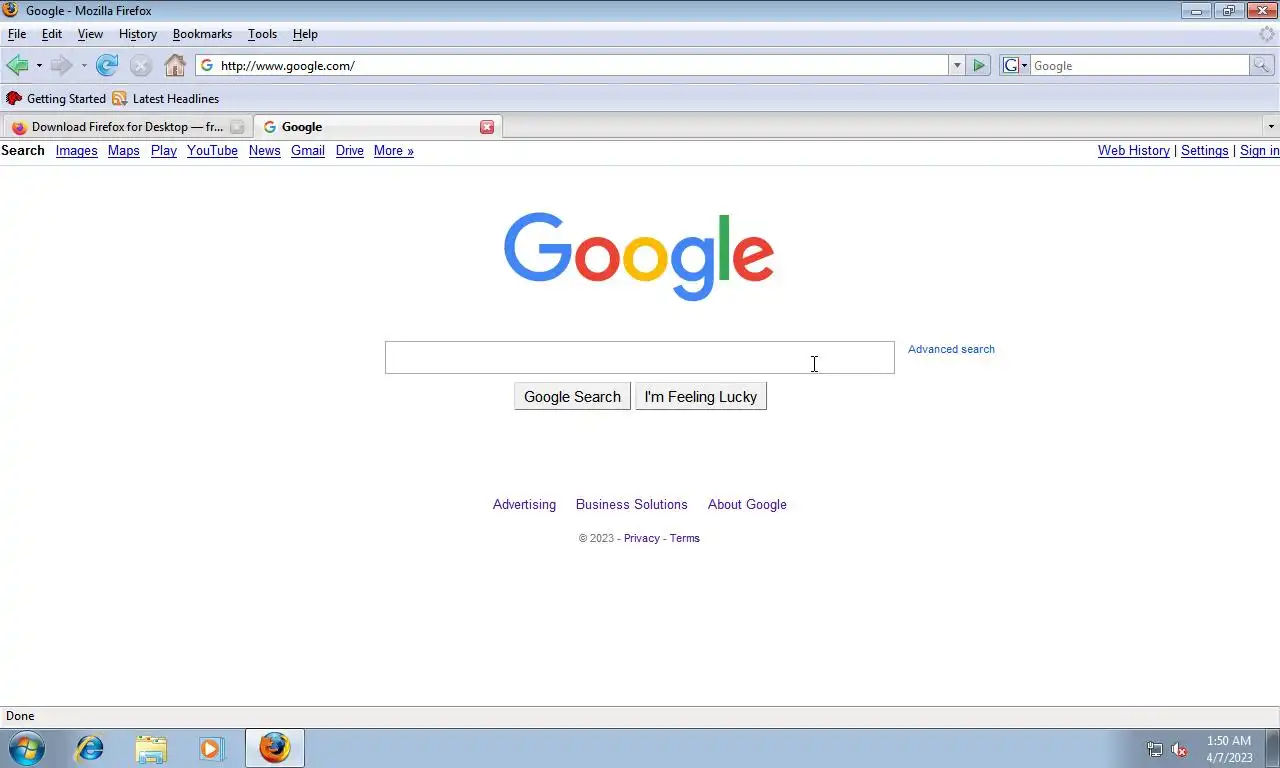The image size is (1280, 768).
Task: Click the green Back arrow button
Action: tap(17, 66)
